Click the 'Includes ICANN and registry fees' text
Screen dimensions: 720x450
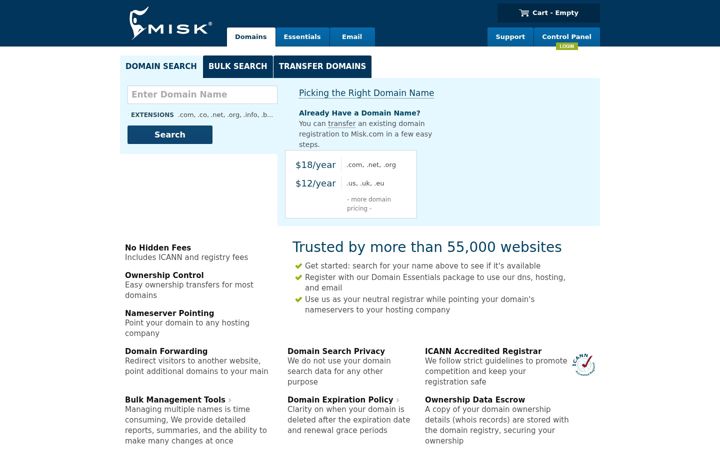[186, 258]
